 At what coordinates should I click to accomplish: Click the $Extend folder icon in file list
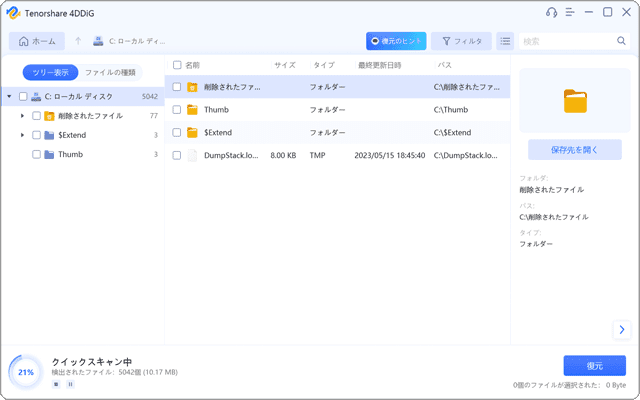[192, 132]
